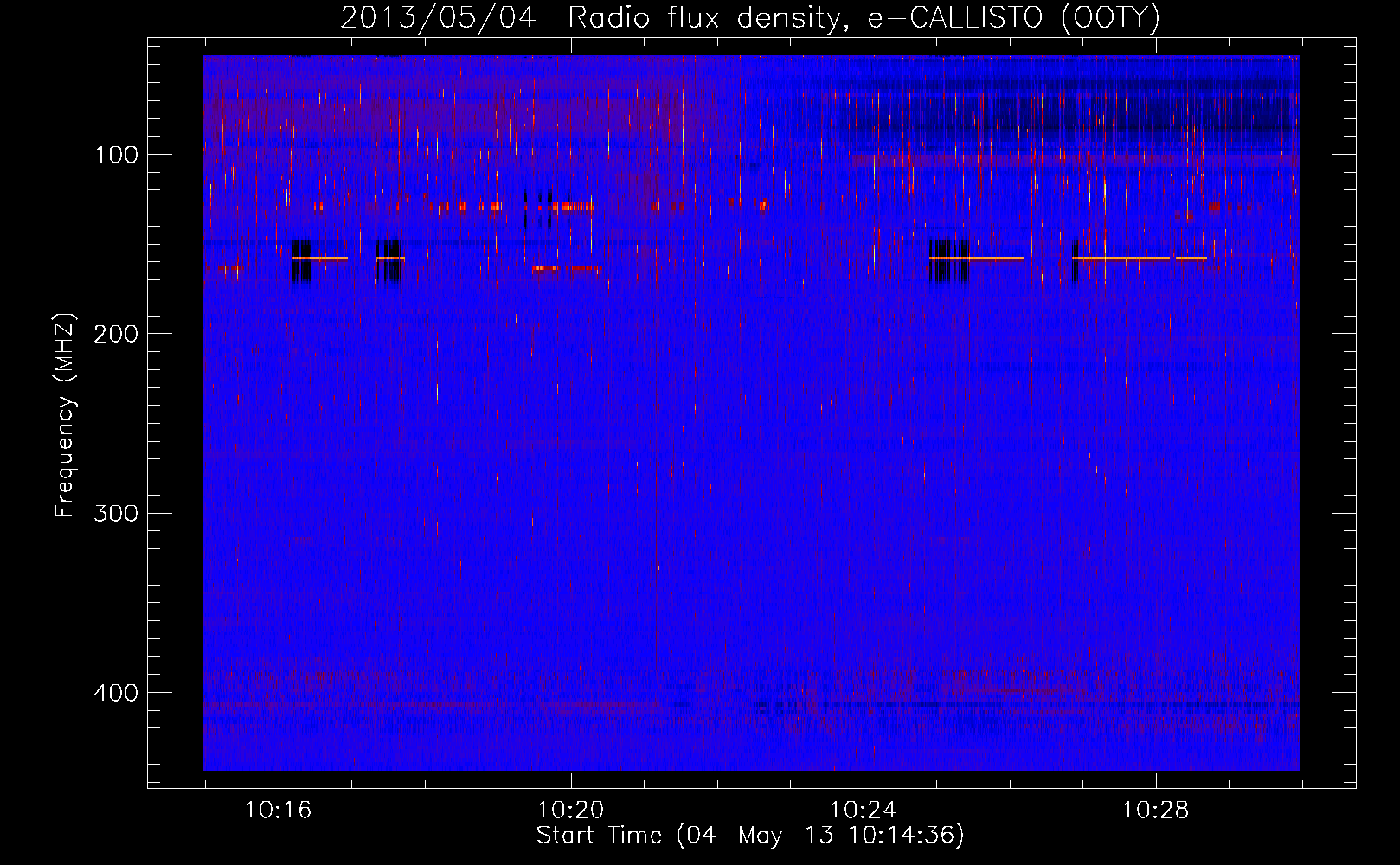Select the 'Frequency (MHZ)' axis label
Image resolution: width=1400 pixels, height=865 pixels.
tap(65, 414)
